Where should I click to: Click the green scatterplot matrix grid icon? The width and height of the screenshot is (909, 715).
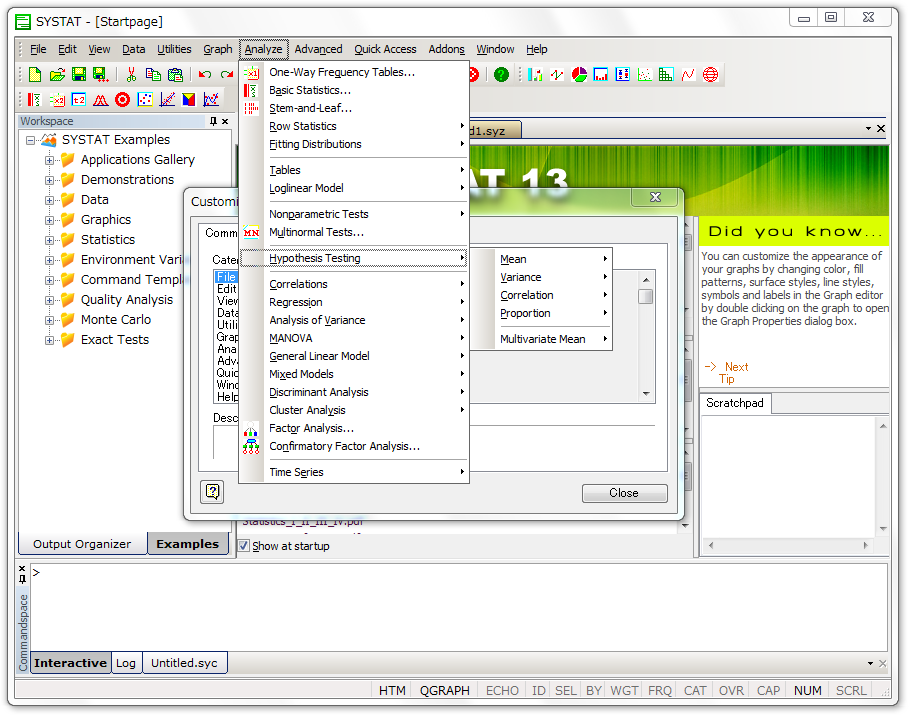666,74
